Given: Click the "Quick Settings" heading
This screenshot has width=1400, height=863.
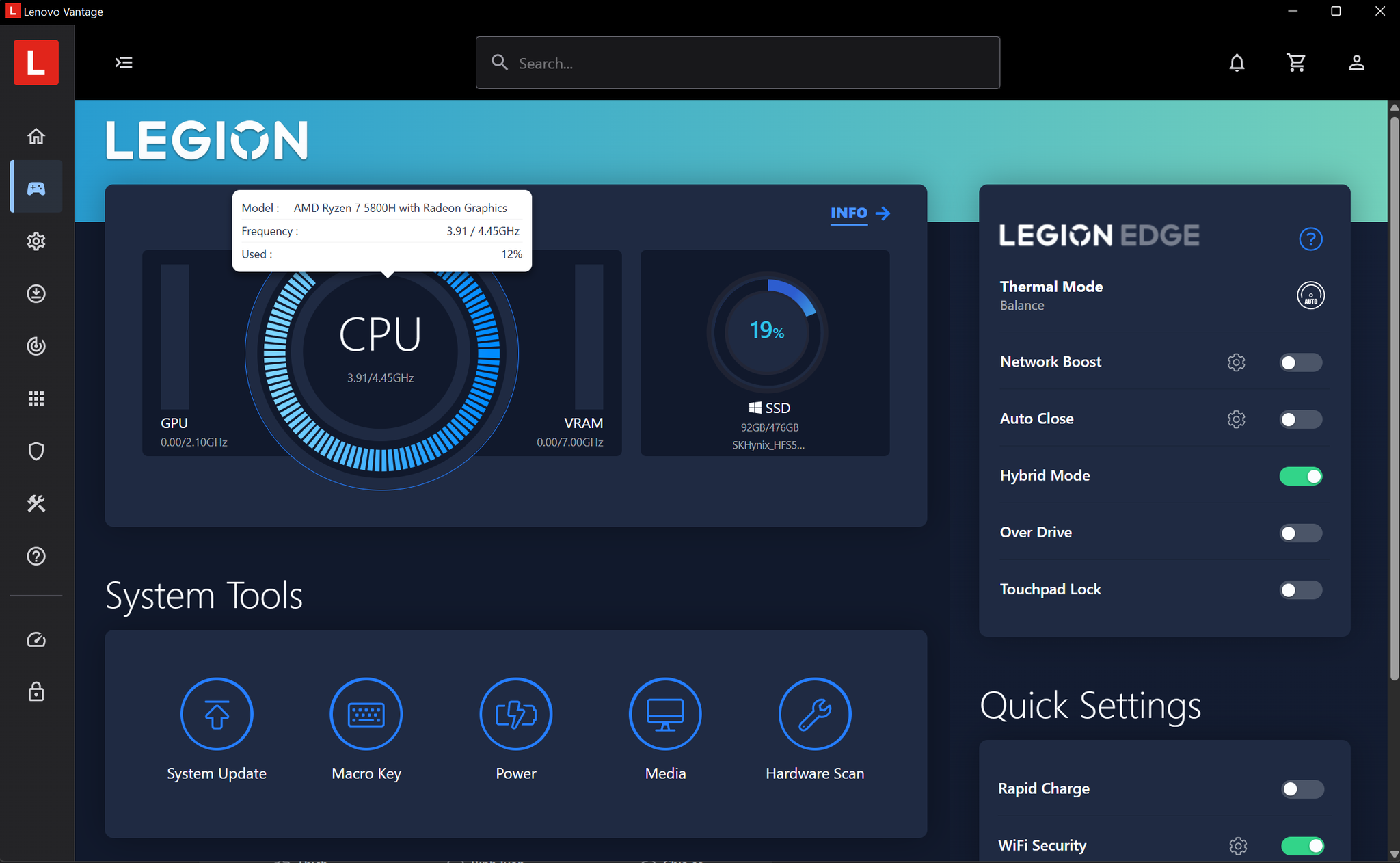Looking at the screenshot, I should click(x=1090, y=706).
